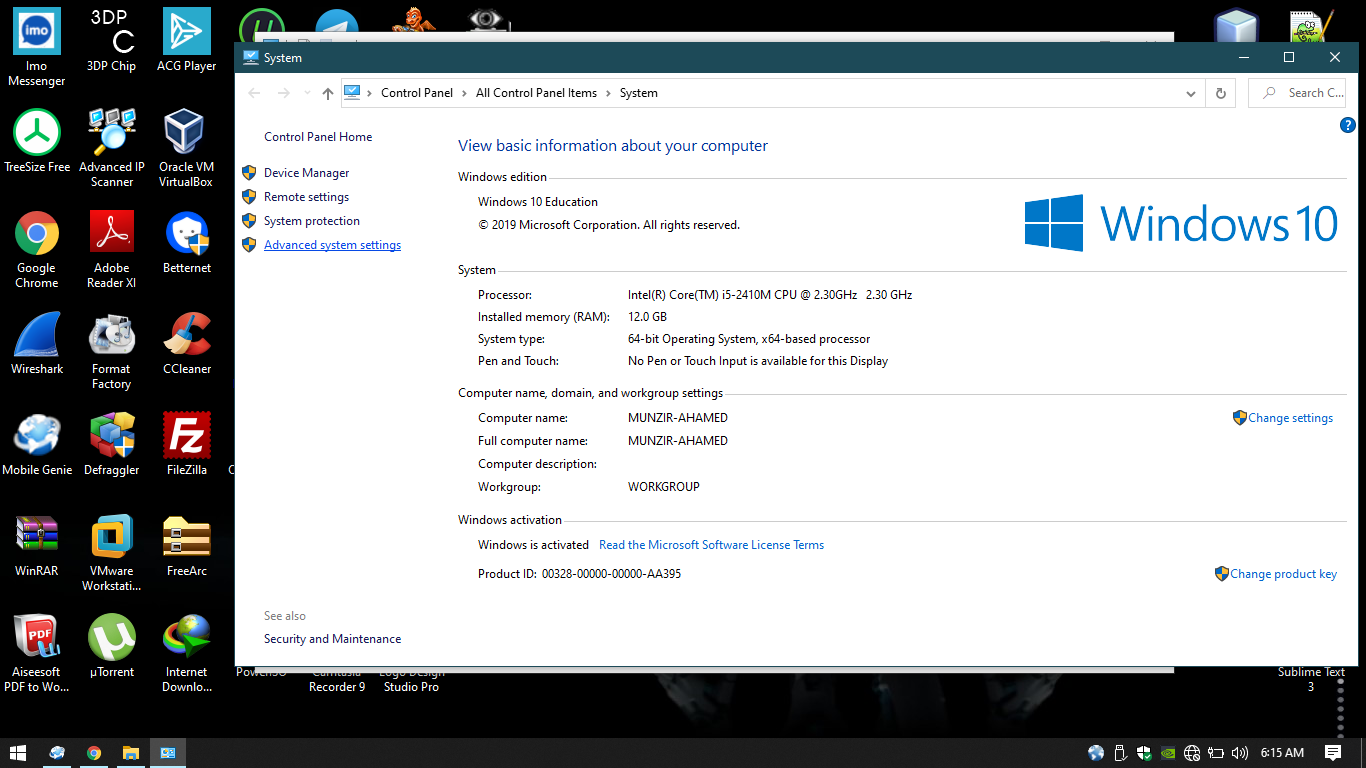Go to Control Panel Home
Image resolution: width=1366 pixels, height=768 pixels.
pos(318,137)
